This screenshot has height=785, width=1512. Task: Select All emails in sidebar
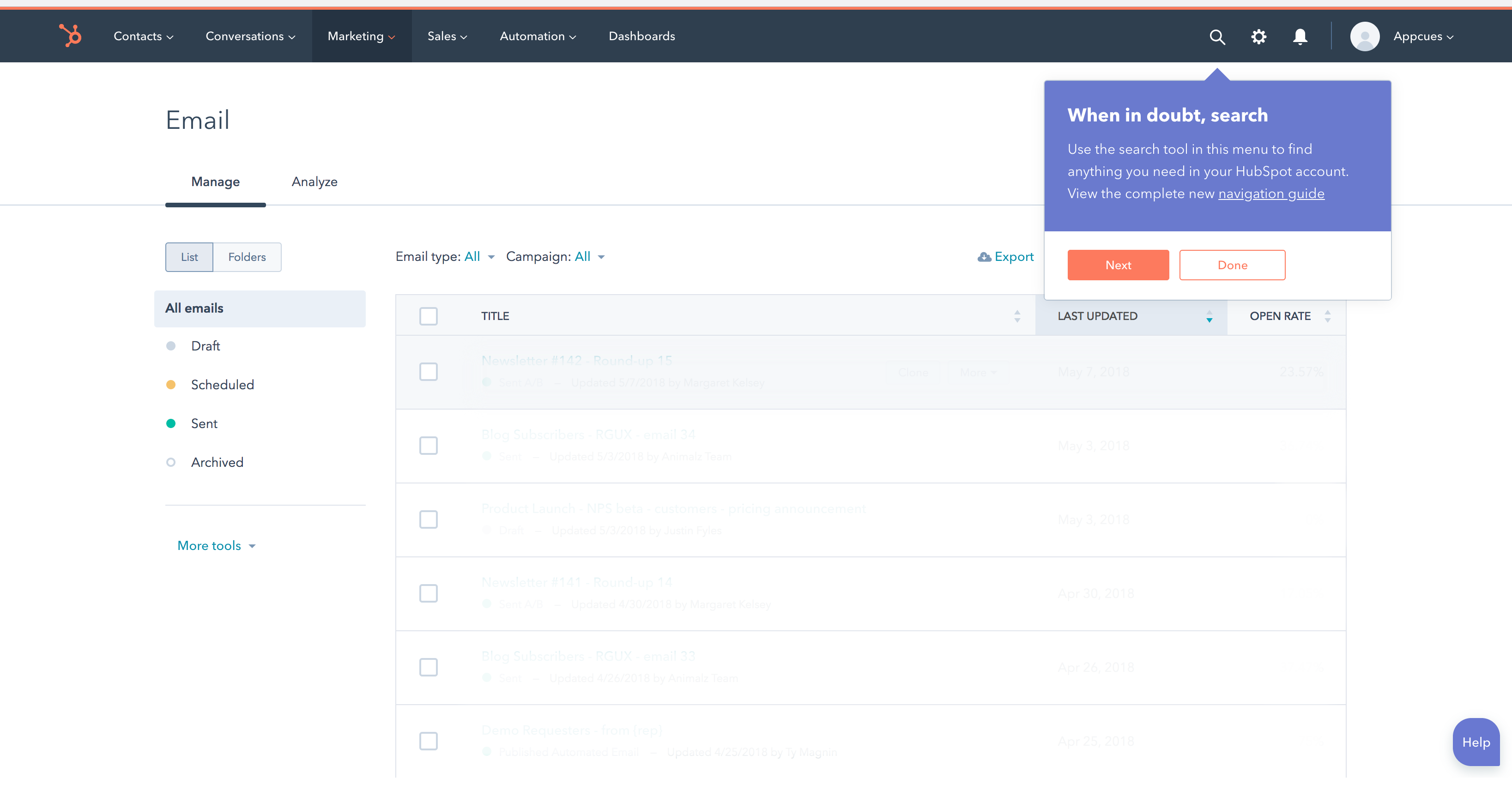260,308
